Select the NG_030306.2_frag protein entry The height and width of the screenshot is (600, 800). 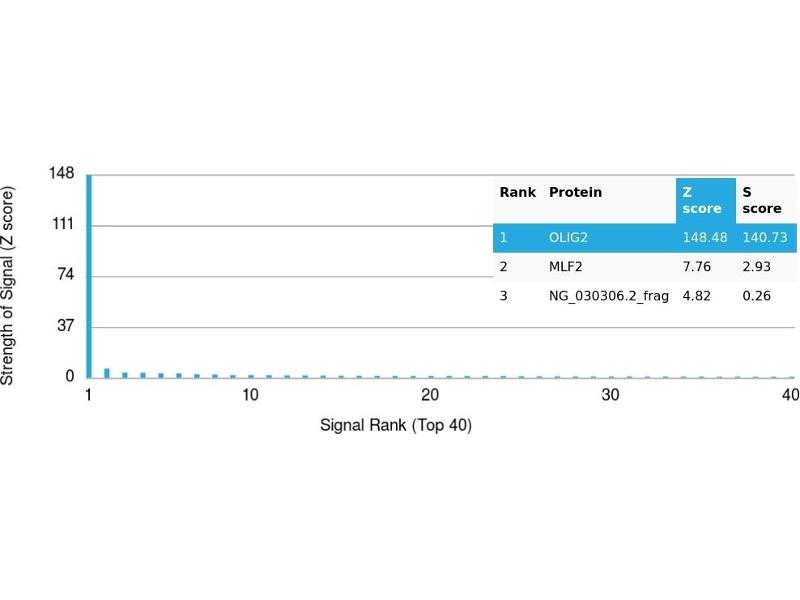tap(608, 295)
